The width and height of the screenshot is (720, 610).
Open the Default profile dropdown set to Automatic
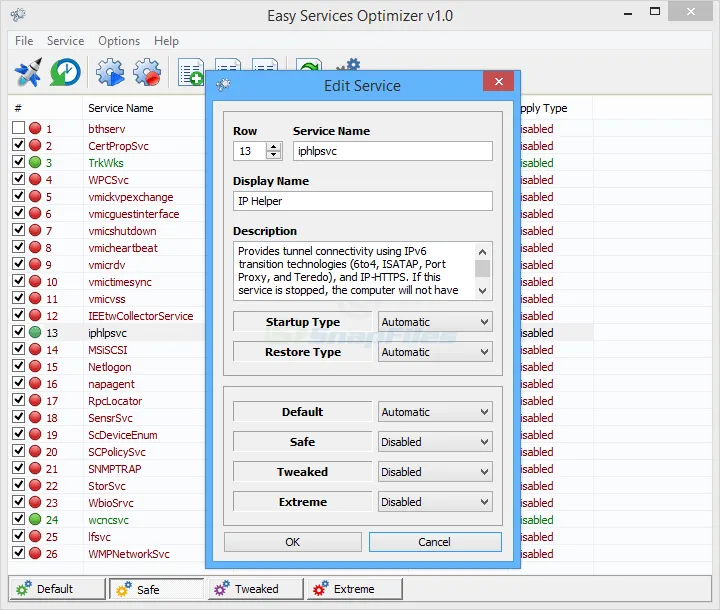pyautogui.click(x=435, y=412)
